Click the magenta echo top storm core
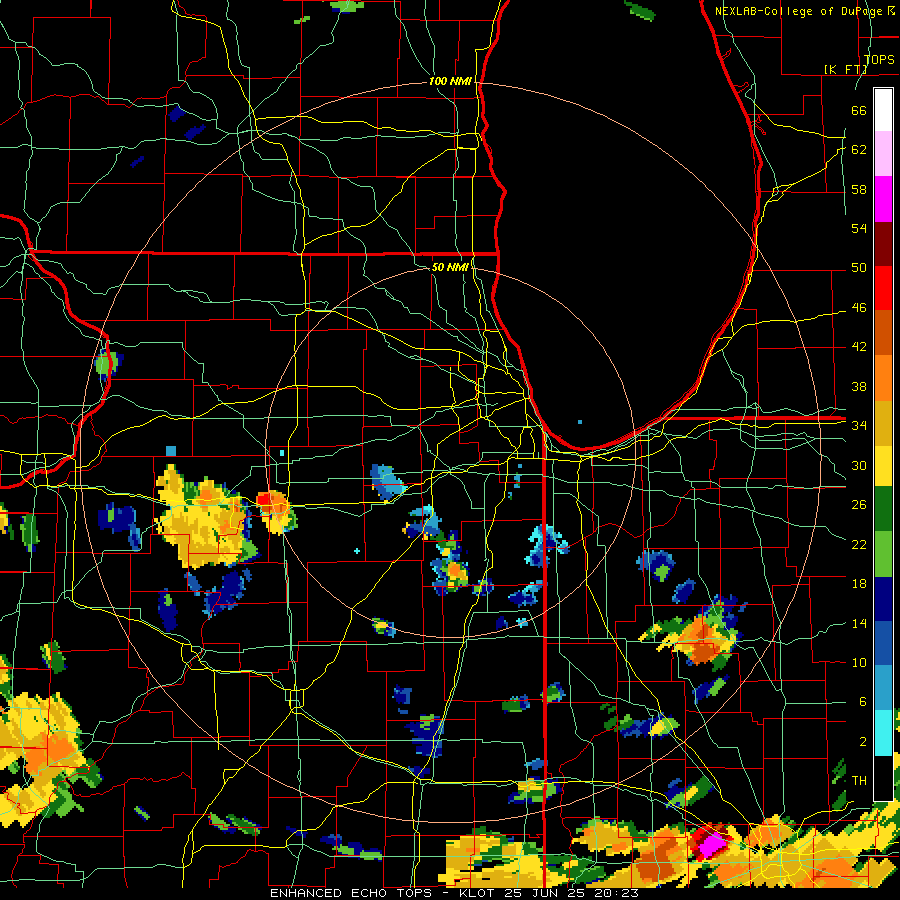 point(713,845)
